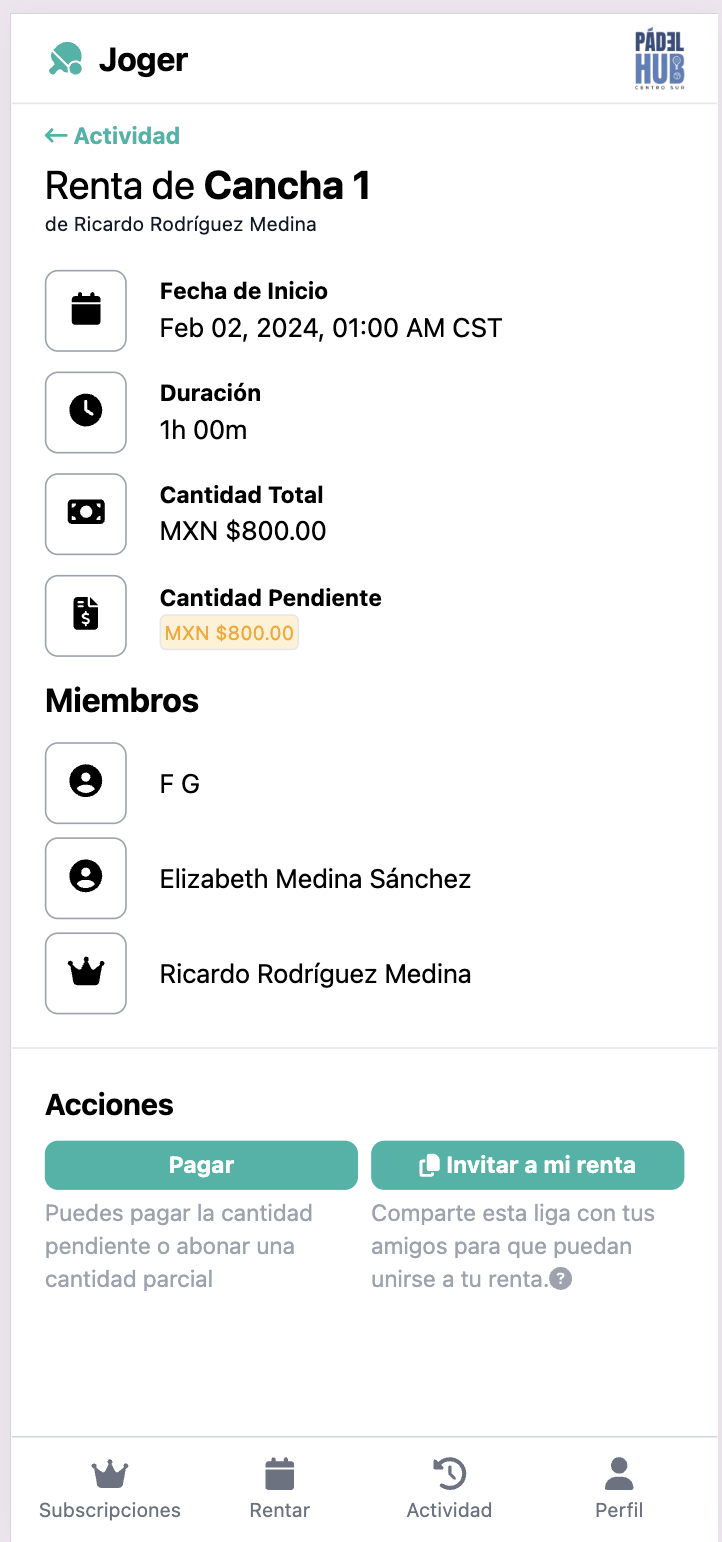Click the invoice icon beside Cantidad Pendiente
722x1542 pixels.
(x=86, y=615)
